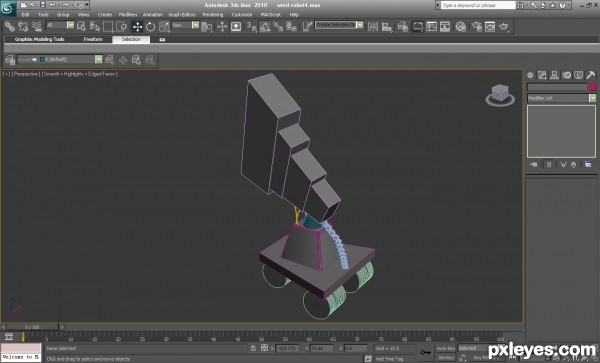Open the Modify command panel tab
Screen dimensions: 600x363
click(x=542, y=75)
